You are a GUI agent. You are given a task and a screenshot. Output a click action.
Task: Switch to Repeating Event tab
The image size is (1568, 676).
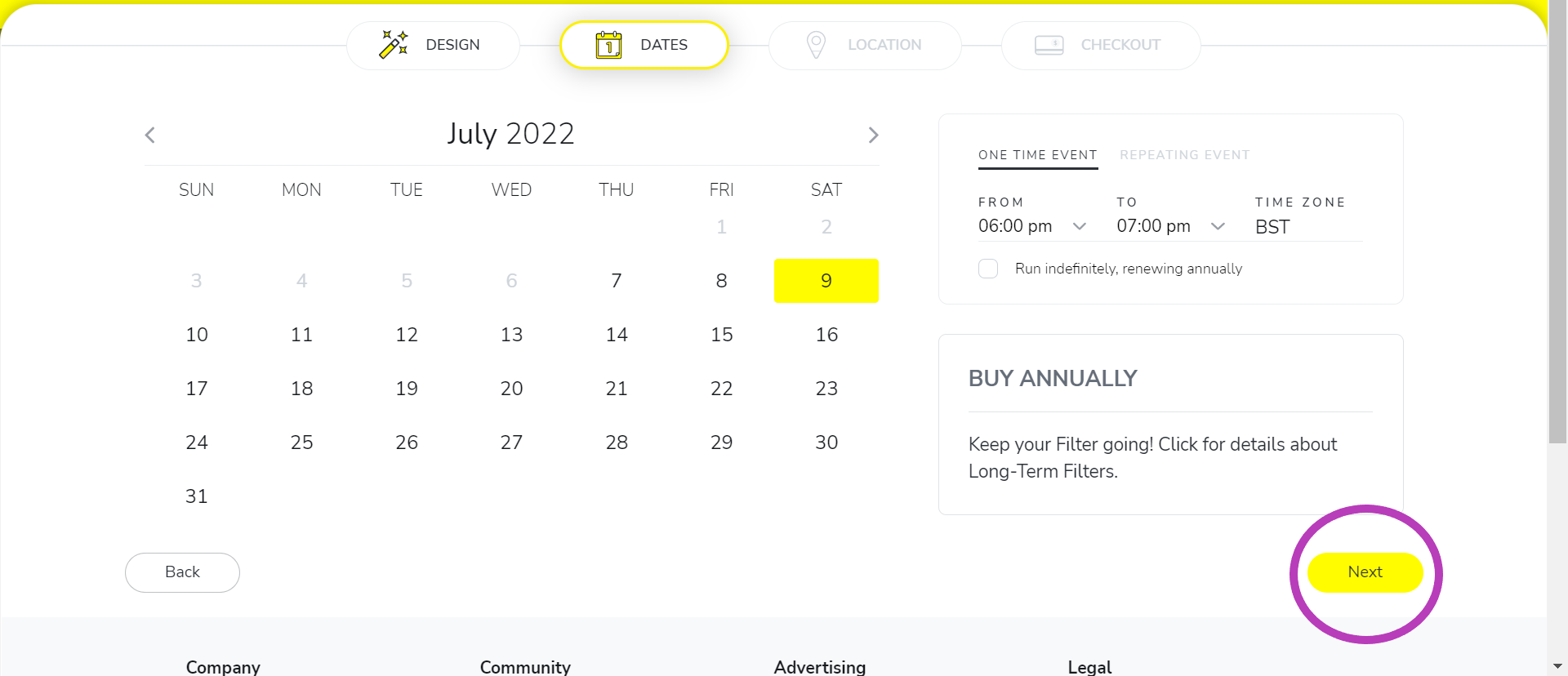point(1184,155)
